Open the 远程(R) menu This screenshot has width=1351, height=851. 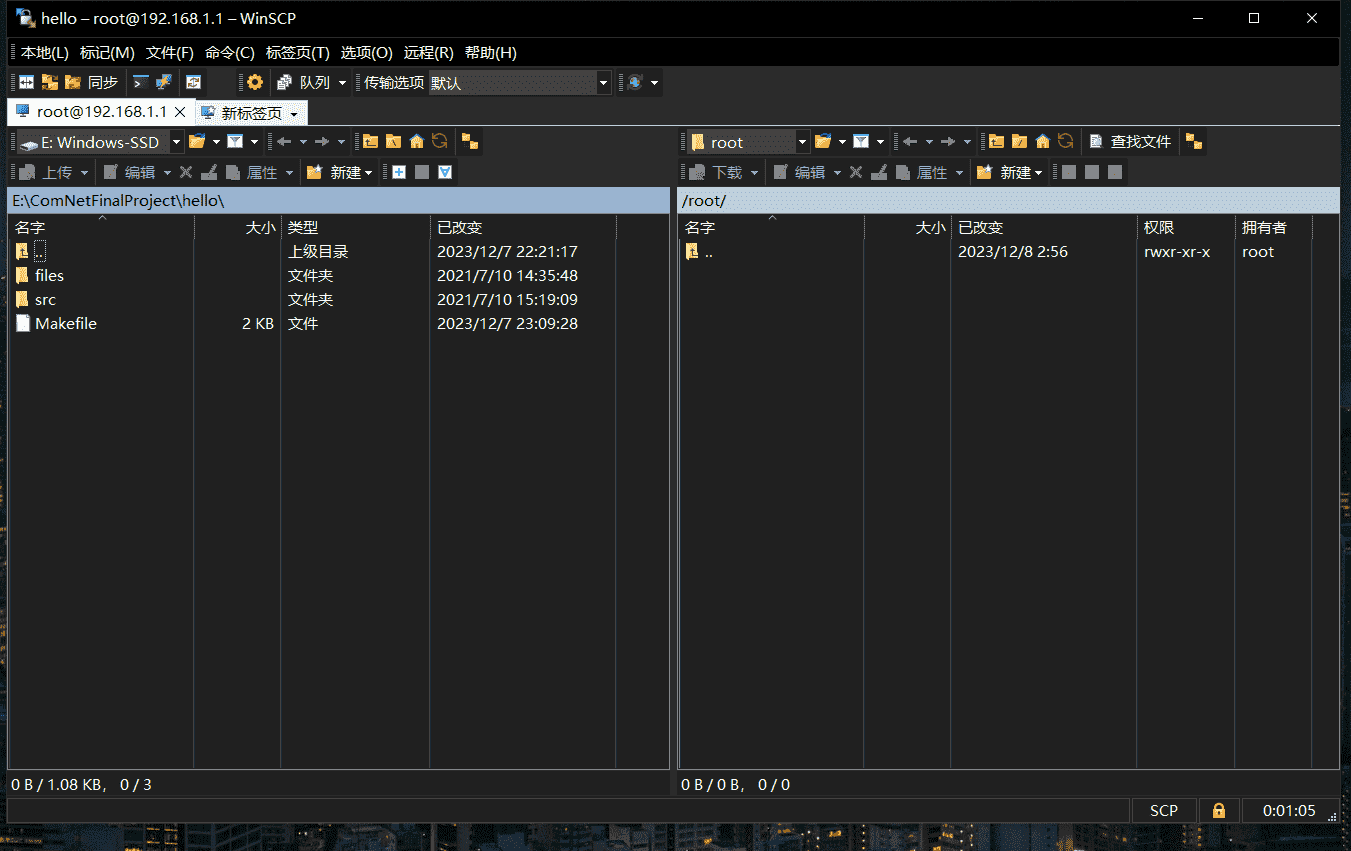pyautogui.click(x=429, y=53)
